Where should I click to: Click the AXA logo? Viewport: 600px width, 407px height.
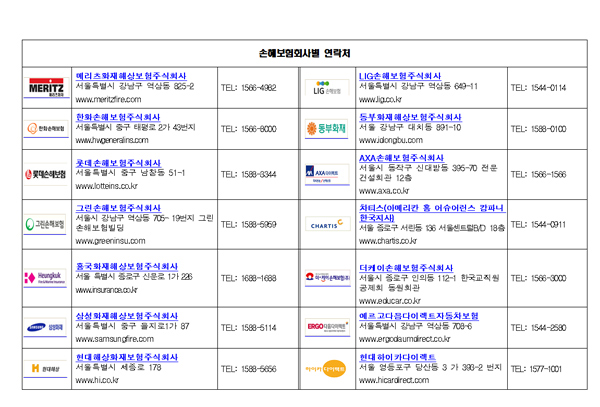[x=327, y=175]
